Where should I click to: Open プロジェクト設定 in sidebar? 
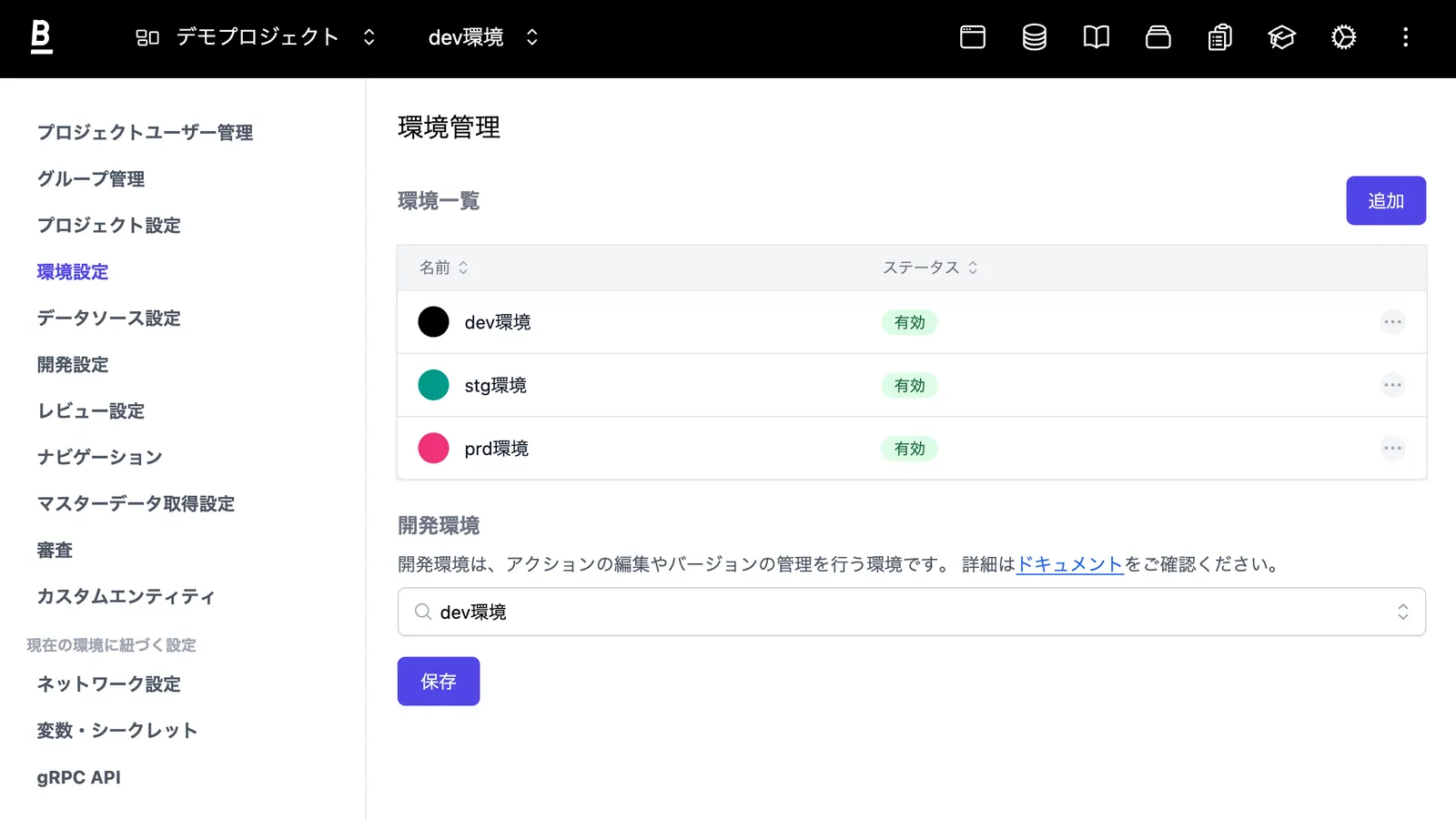109,226
